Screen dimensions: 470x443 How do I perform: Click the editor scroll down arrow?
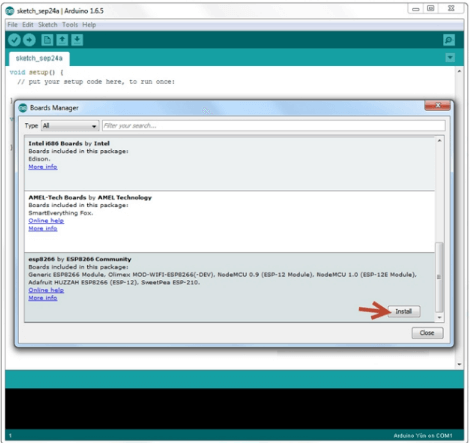[x=459, y=364]
